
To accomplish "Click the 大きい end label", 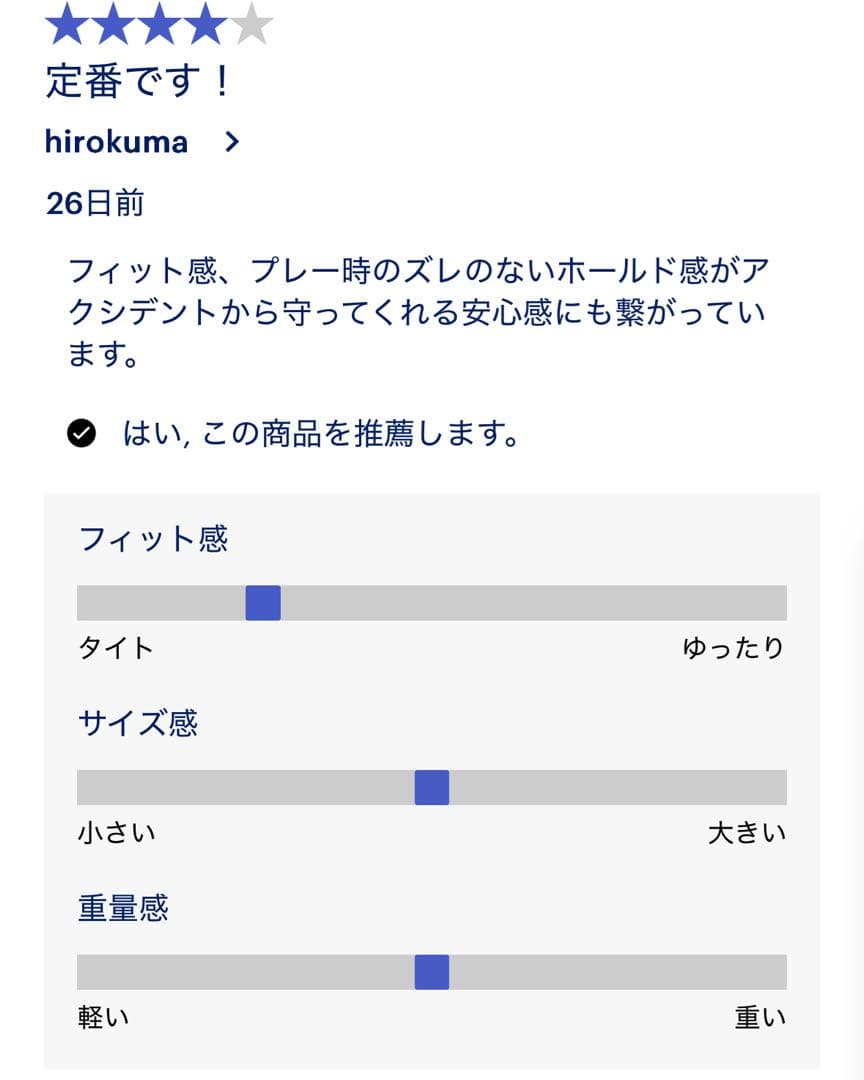I will coord(747,833).
